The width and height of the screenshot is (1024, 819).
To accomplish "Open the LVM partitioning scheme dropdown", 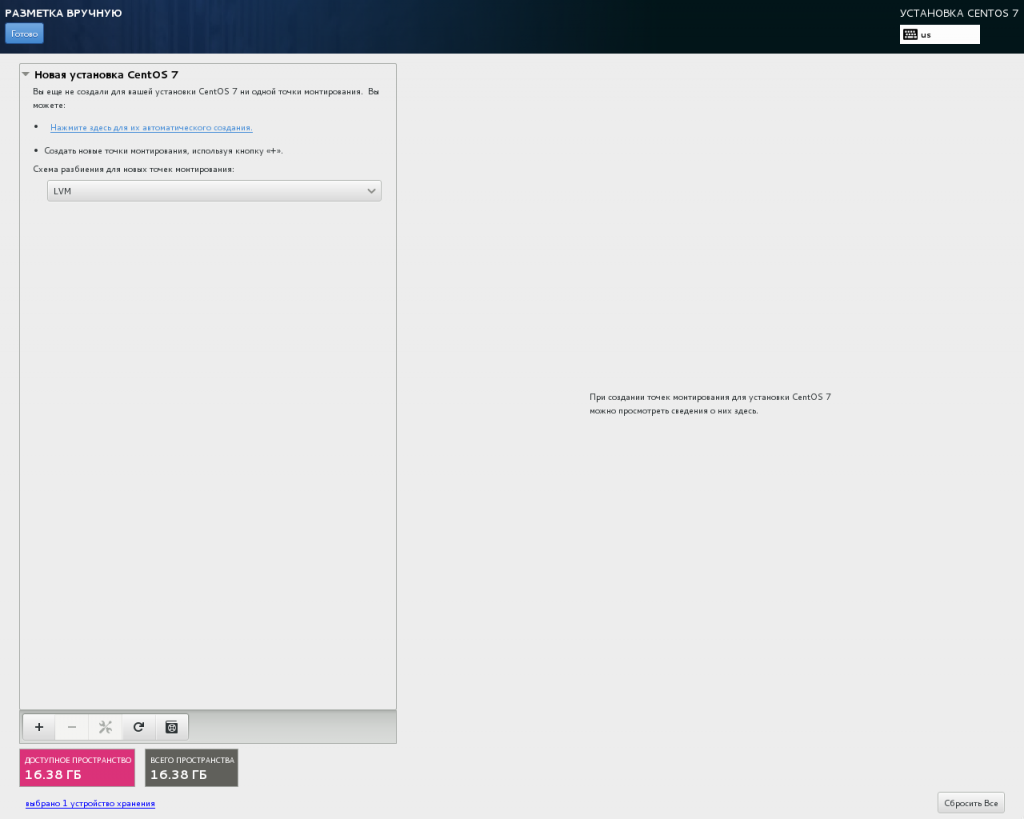I will (214, 191).
